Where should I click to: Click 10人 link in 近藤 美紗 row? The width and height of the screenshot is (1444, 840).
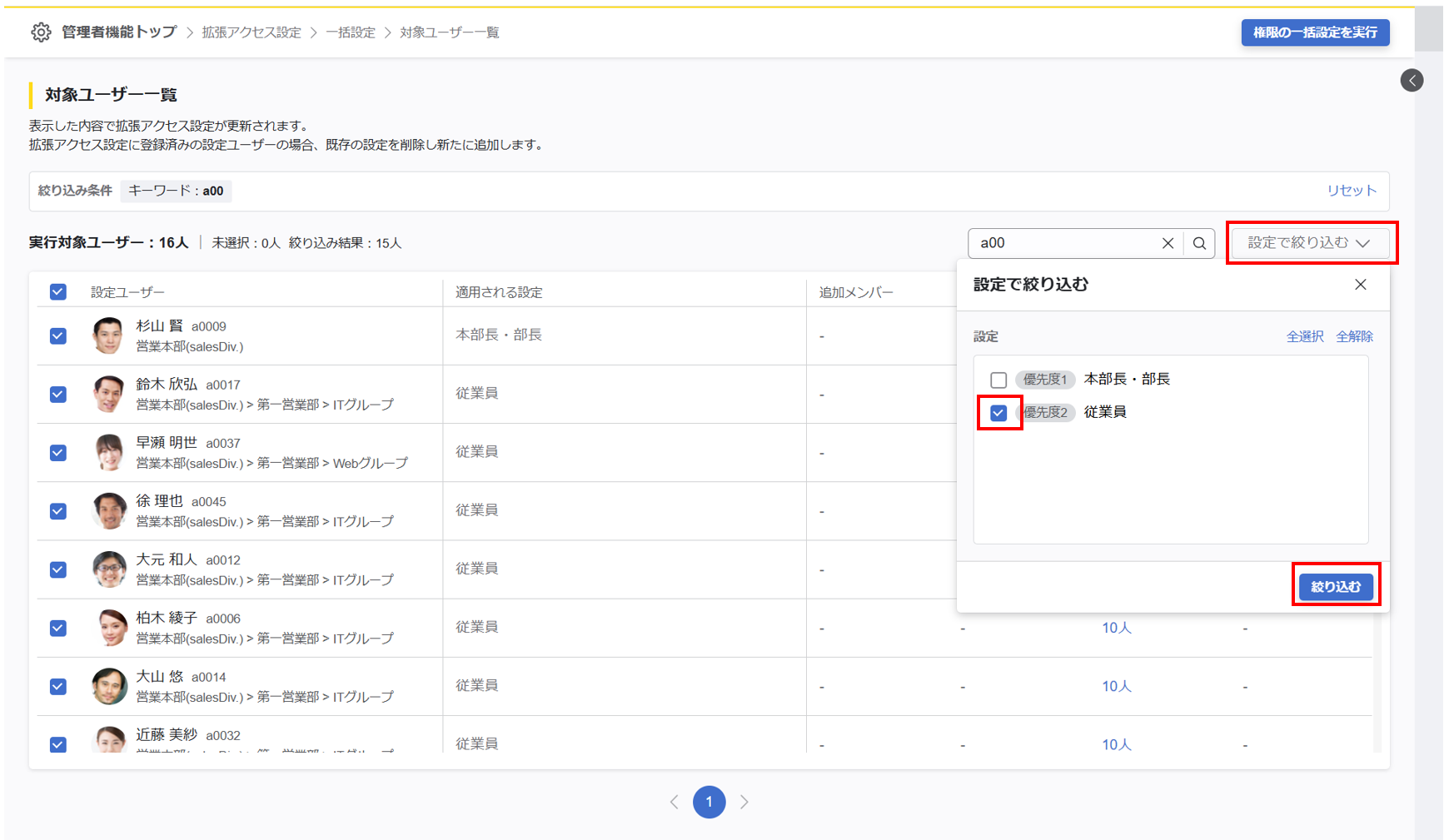tap(1116, 744)
